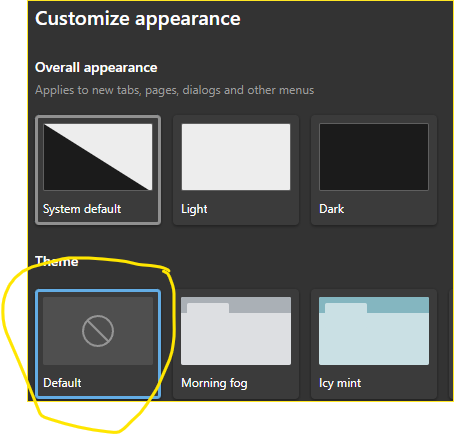
Task: Click the 'Dark' label text
Action: tap(331, 209)
